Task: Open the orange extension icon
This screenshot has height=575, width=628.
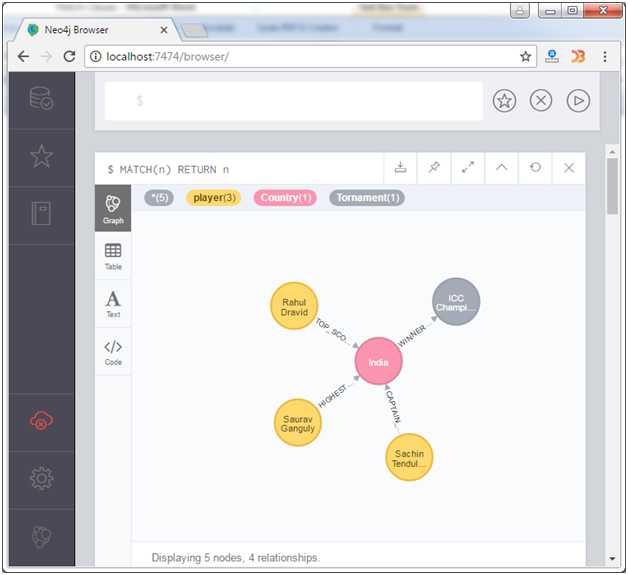Action: (x=578, y=56)
